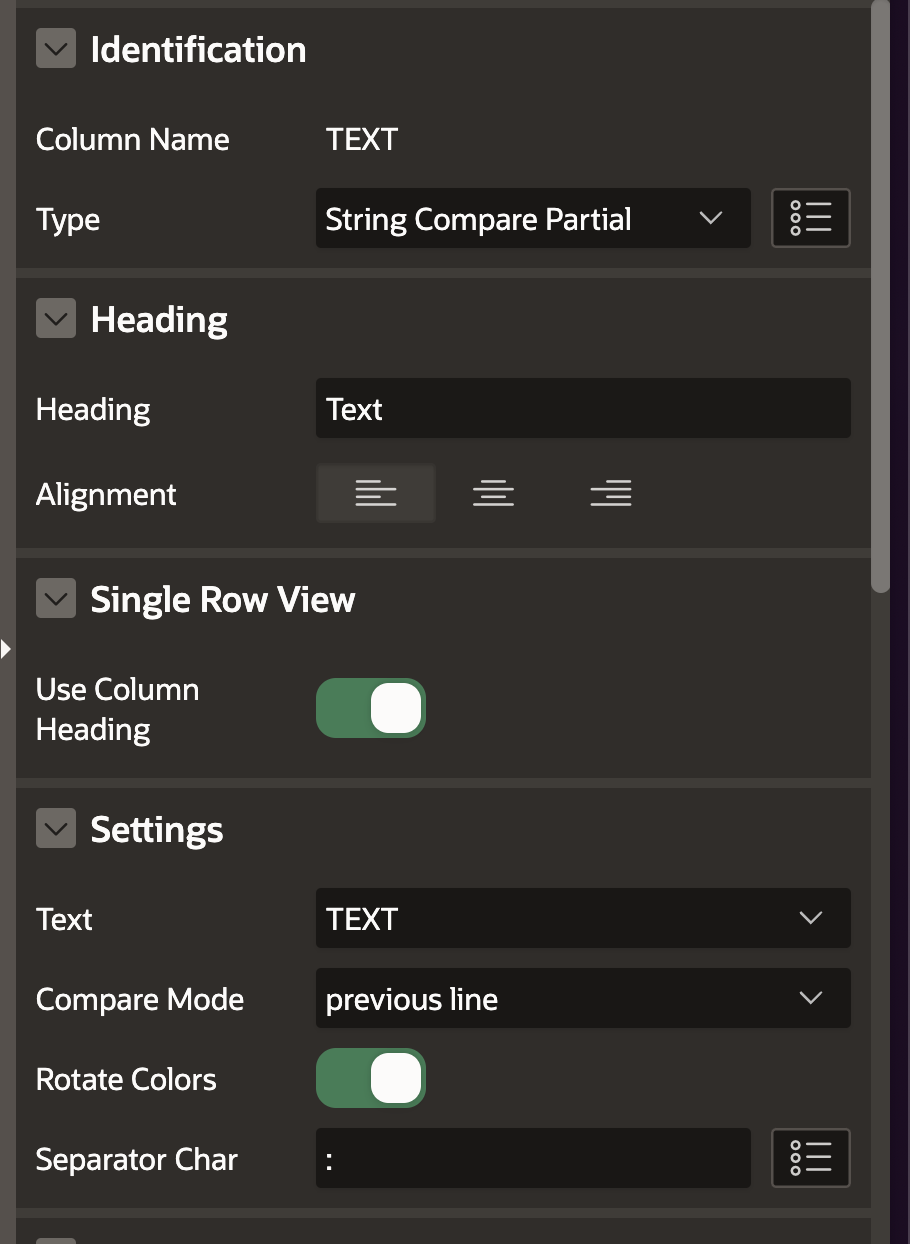Set heading alignment to center
910x1244 pixels.
click(x=493, y=493)
